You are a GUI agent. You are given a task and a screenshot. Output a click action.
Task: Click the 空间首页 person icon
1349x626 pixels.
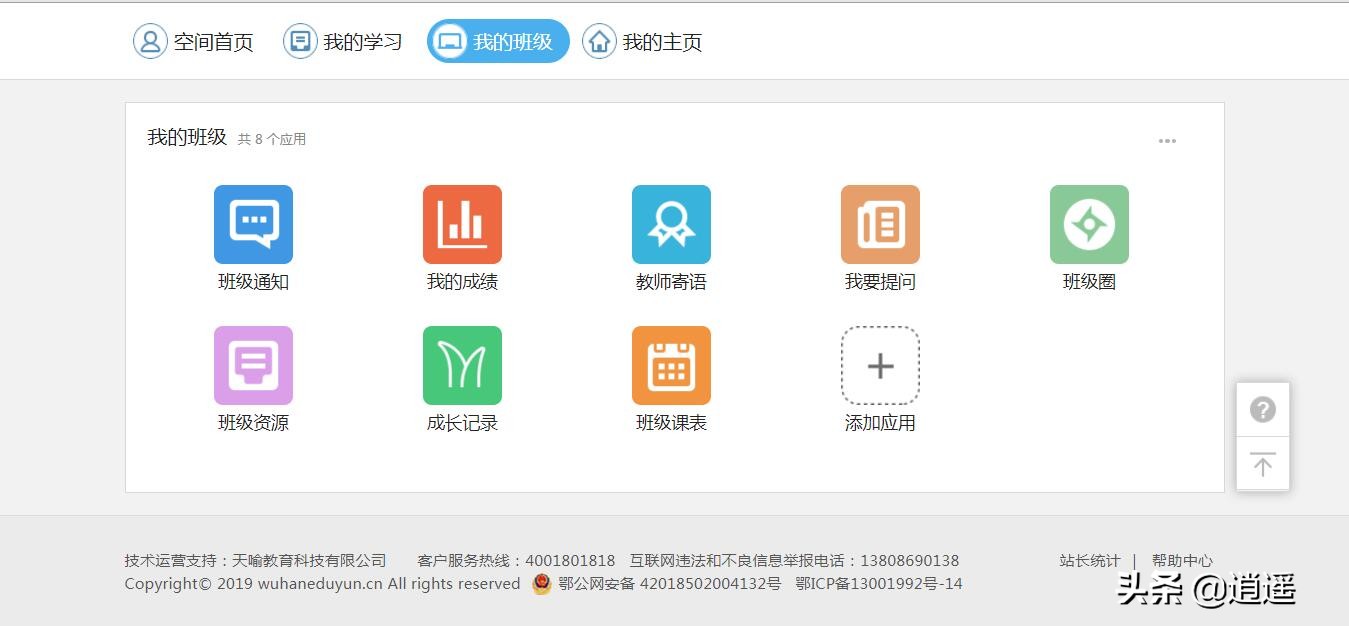click(x=150, y=41)
